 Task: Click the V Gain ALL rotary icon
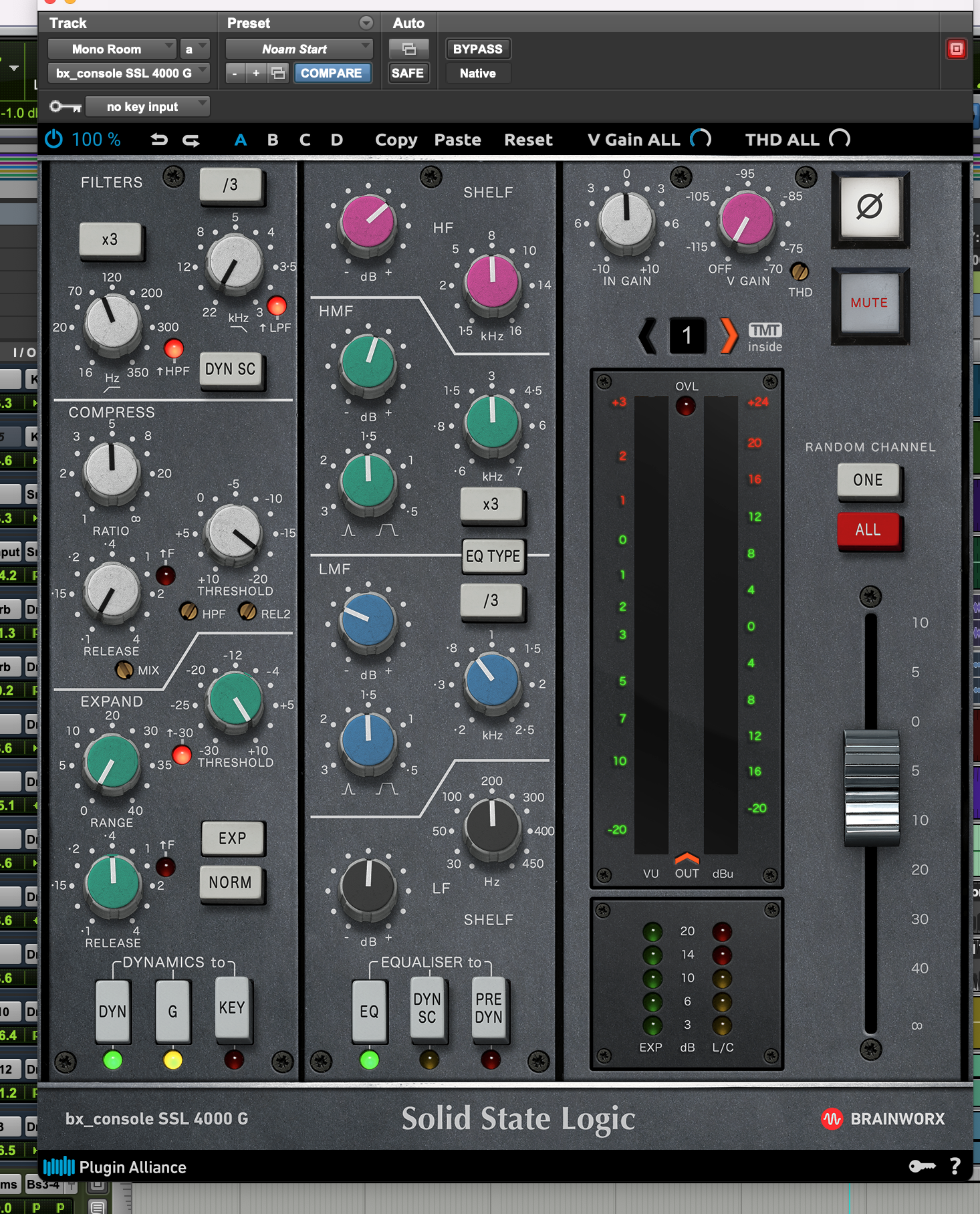click(701, 139)
